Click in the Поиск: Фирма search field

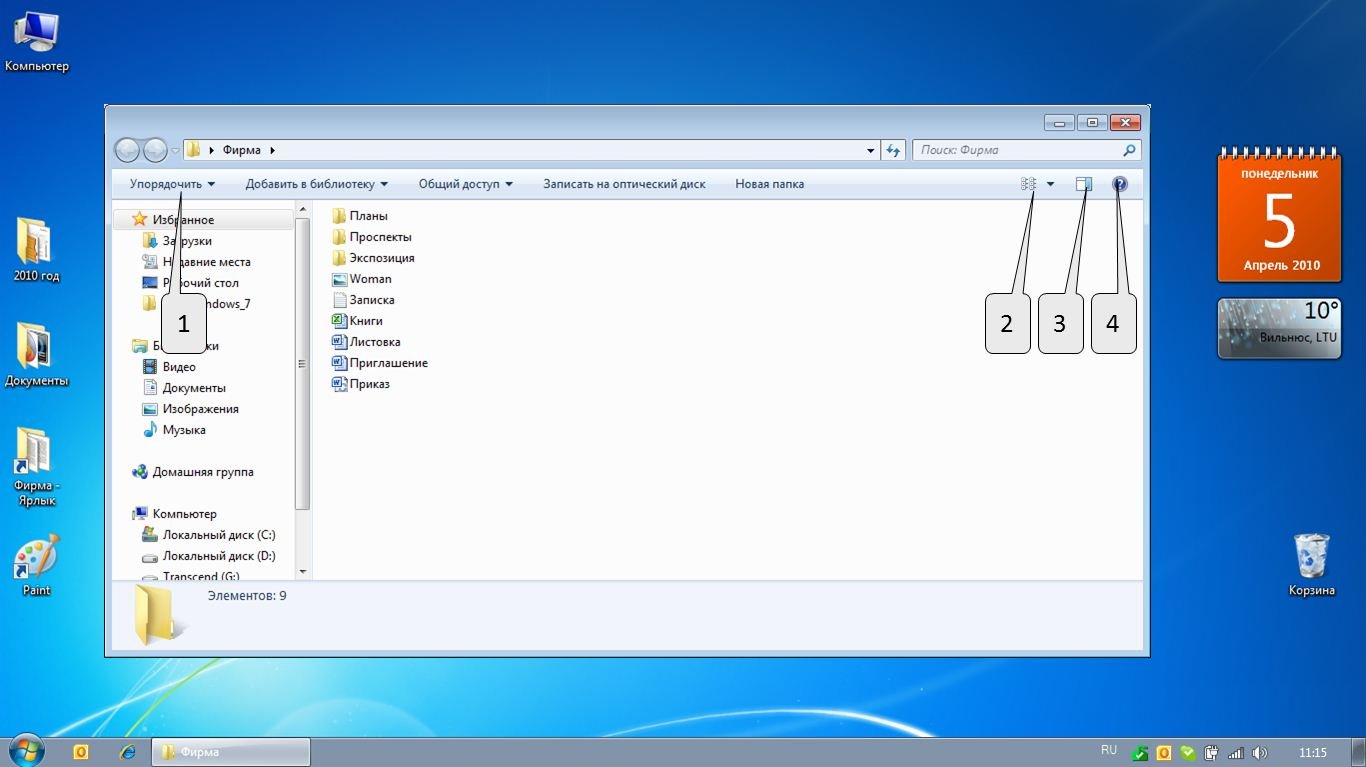tap(1015, 150)
